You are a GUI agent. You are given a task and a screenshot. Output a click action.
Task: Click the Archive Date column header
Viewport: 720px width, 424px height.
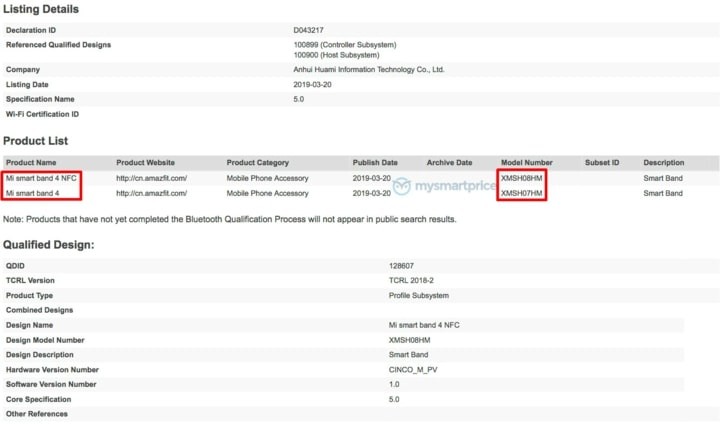pos(449,163)
